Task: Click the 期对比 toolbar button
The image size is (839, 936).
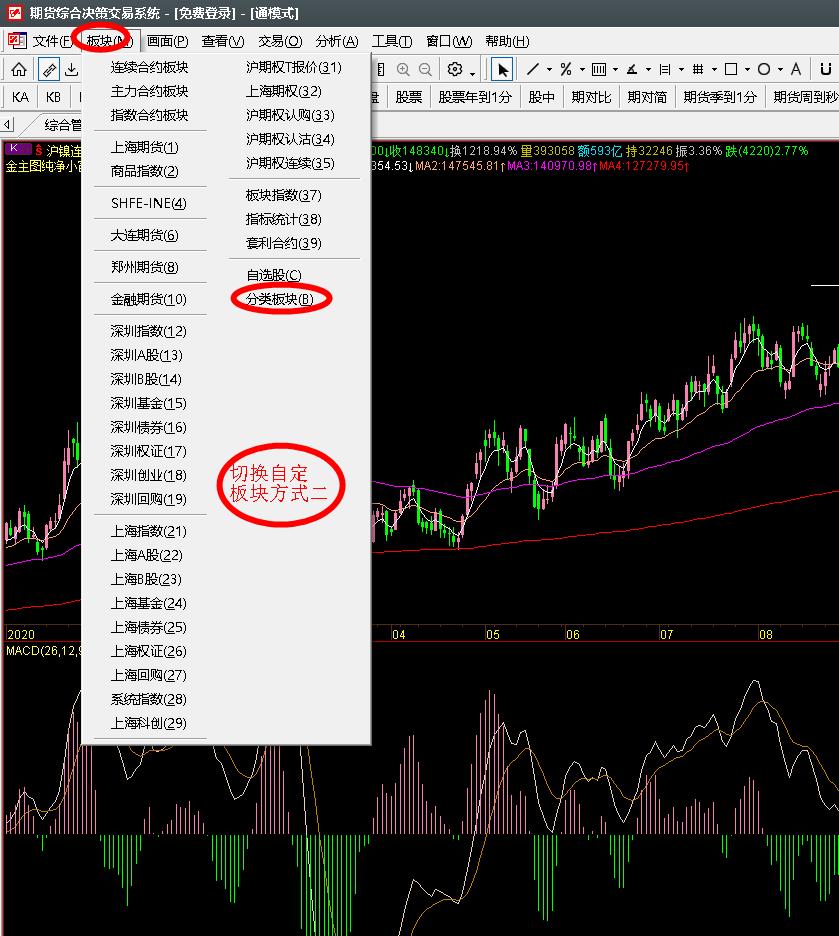Action: pyautogui.click(x=591, y=97)
